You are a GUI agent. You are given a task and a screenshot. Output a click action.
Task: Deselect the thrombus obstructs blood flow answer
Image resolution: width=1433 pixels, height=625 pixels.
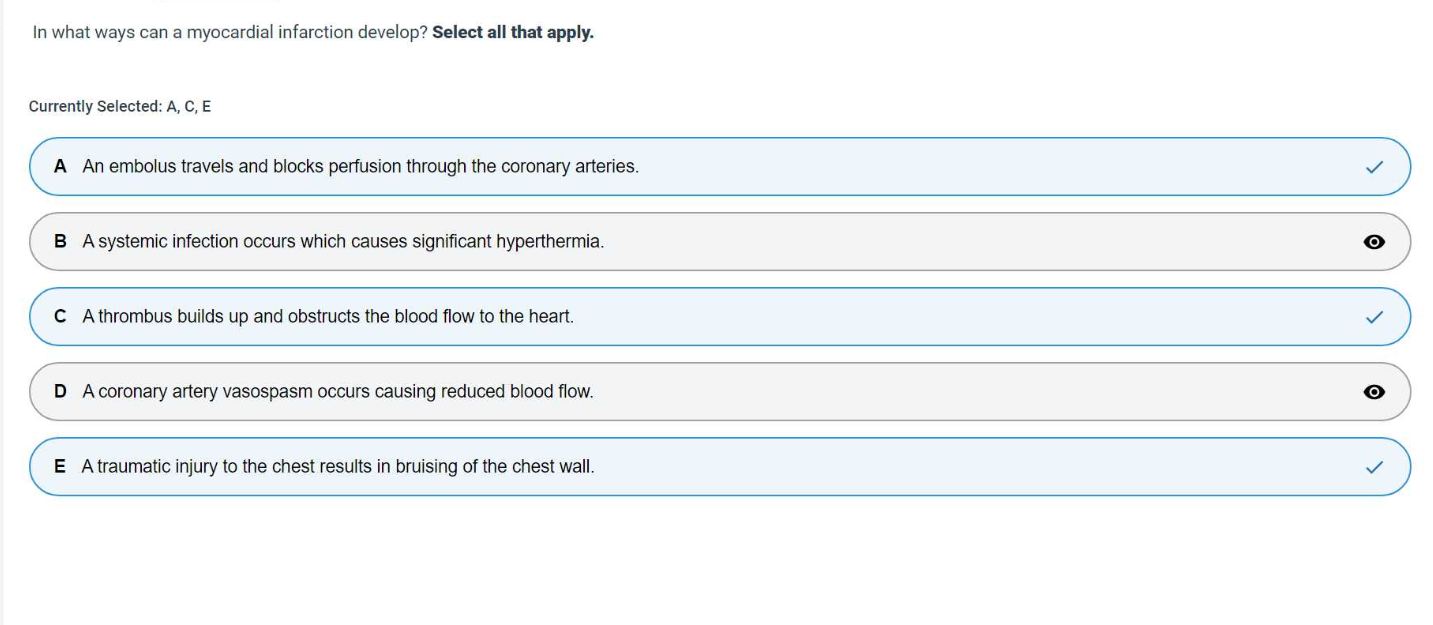pyautogui.click(x=328, y=317)
